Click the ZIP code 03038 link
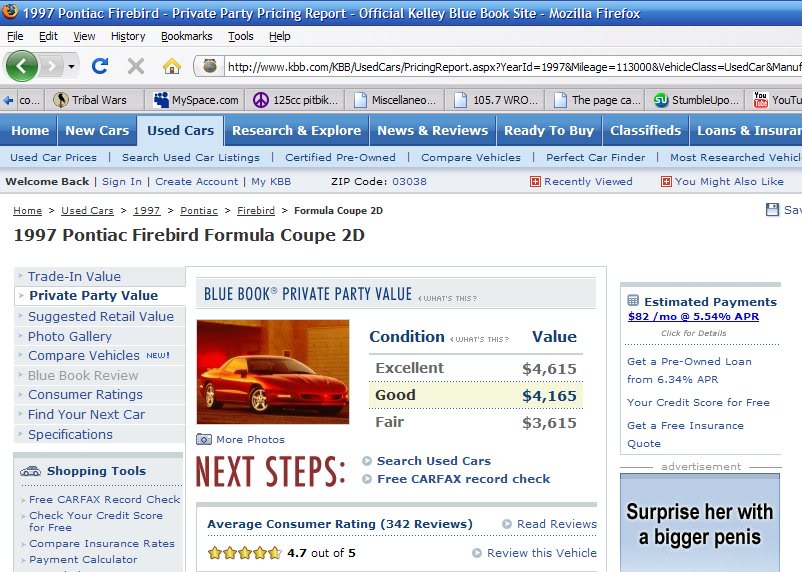This screenshot has height=572, width=802. click(x=409, y=182)
